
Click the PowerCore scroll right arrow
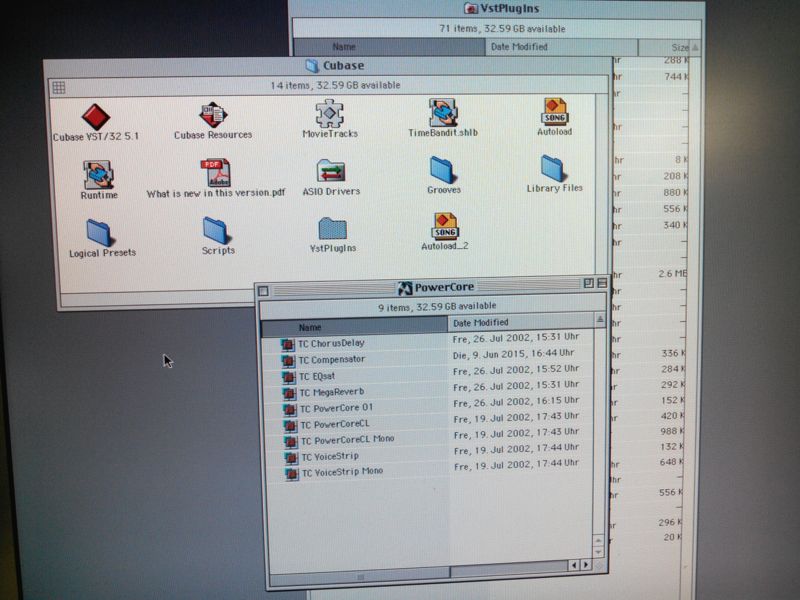(x=586, y=564)
